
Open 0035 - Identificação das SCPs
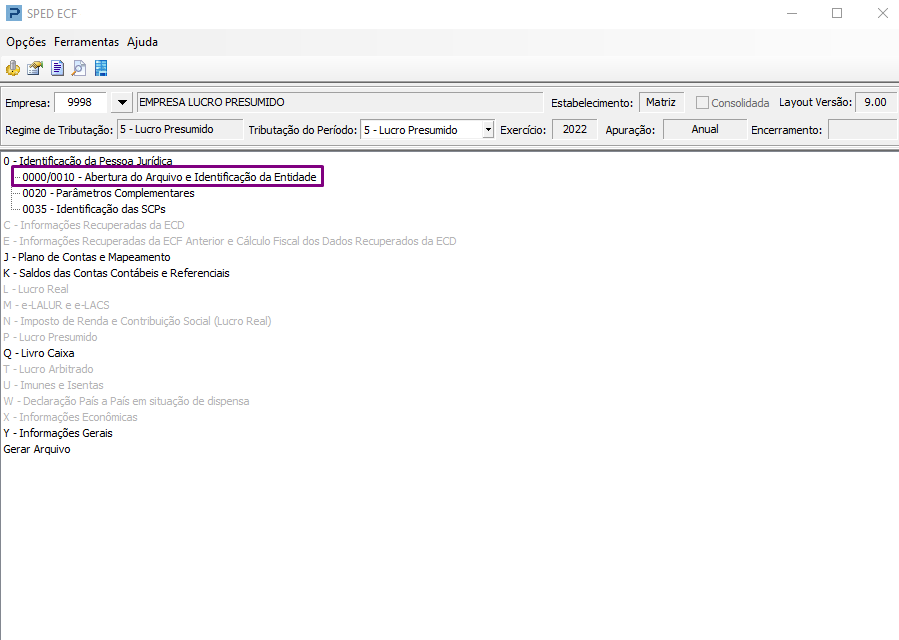coord(94,209)
